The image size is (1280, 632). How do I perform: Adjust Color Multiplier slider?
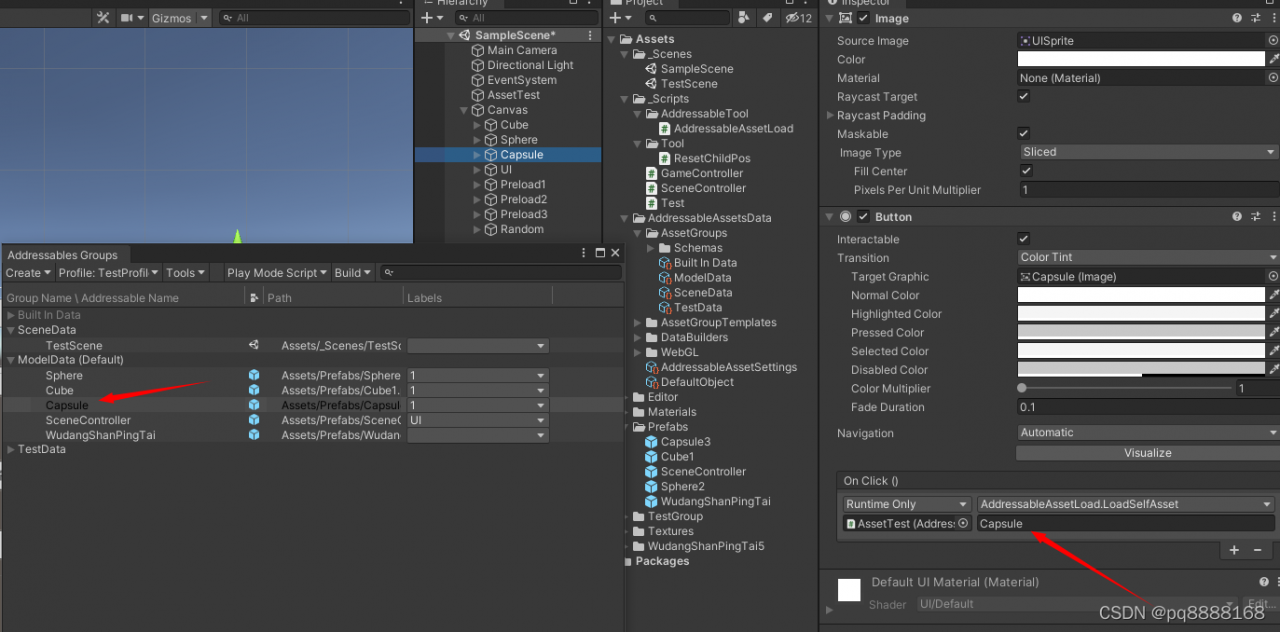1125,388
